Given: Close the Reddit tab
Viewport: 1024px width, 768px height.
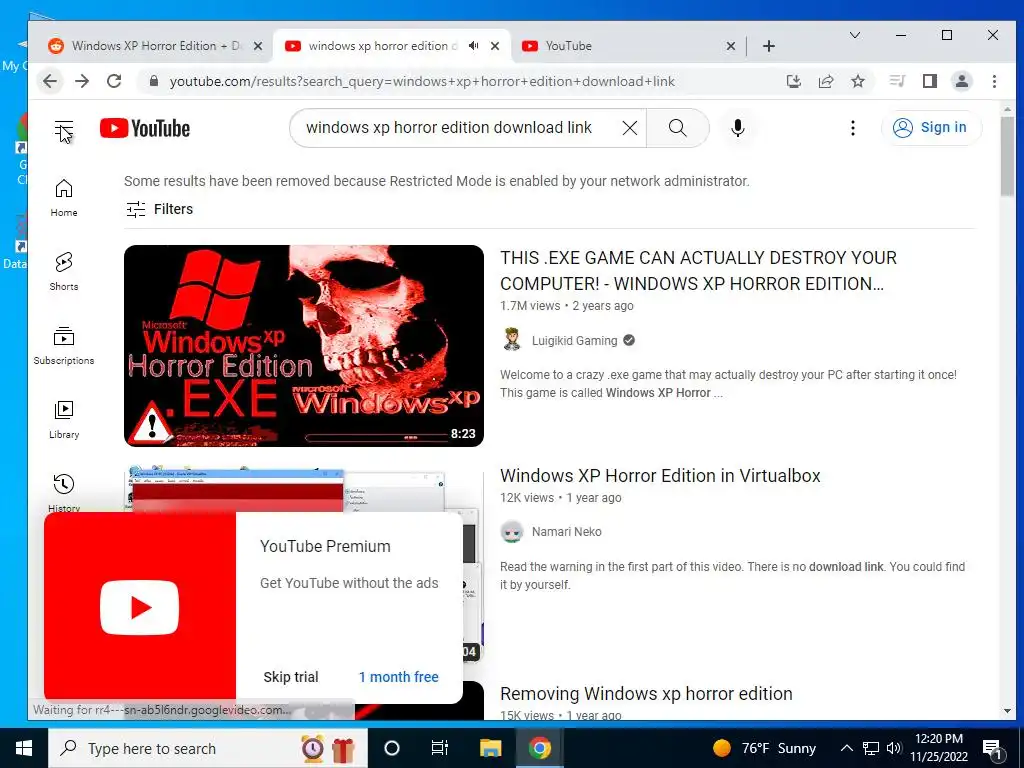Looking at the screenshot, I should (x=258, y=46).
